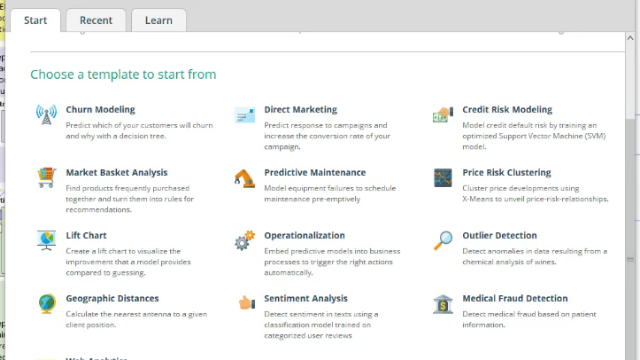
Task: Choose the Price Risk Clustering title
Action: coord(507,172)
